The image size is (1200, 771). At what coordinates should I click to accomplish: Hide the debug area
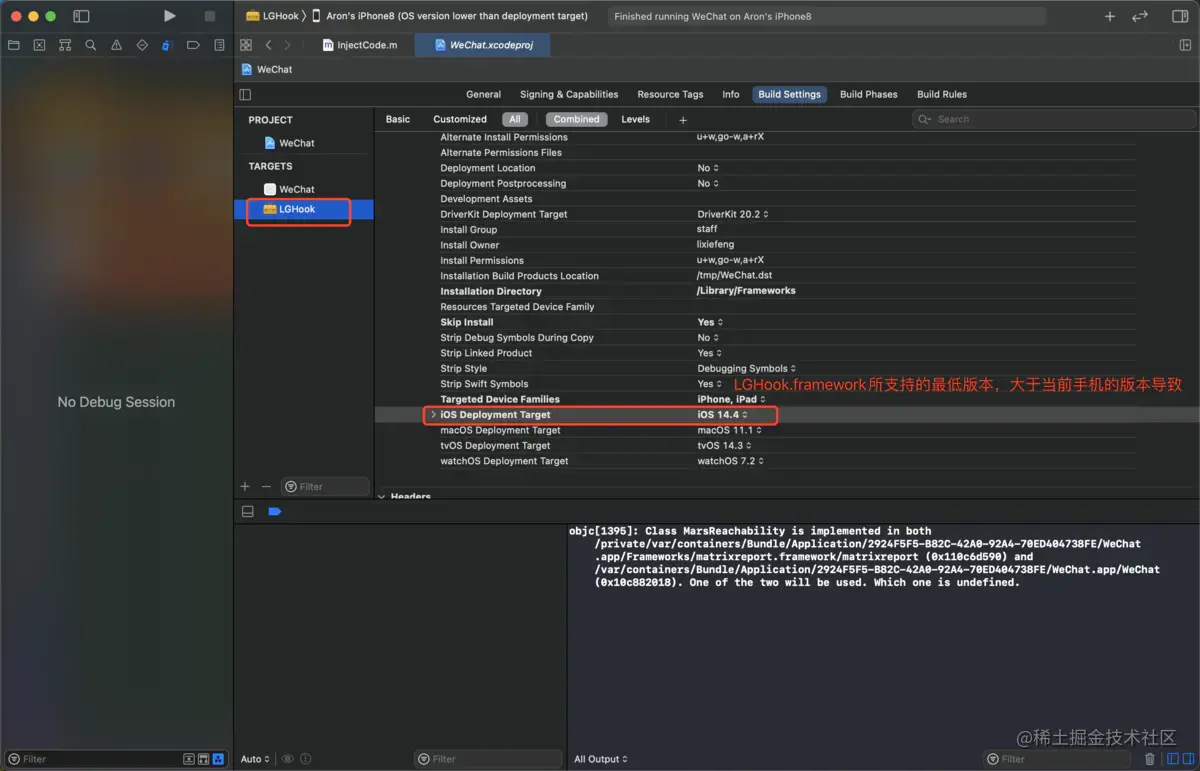[x=248, y=511]
